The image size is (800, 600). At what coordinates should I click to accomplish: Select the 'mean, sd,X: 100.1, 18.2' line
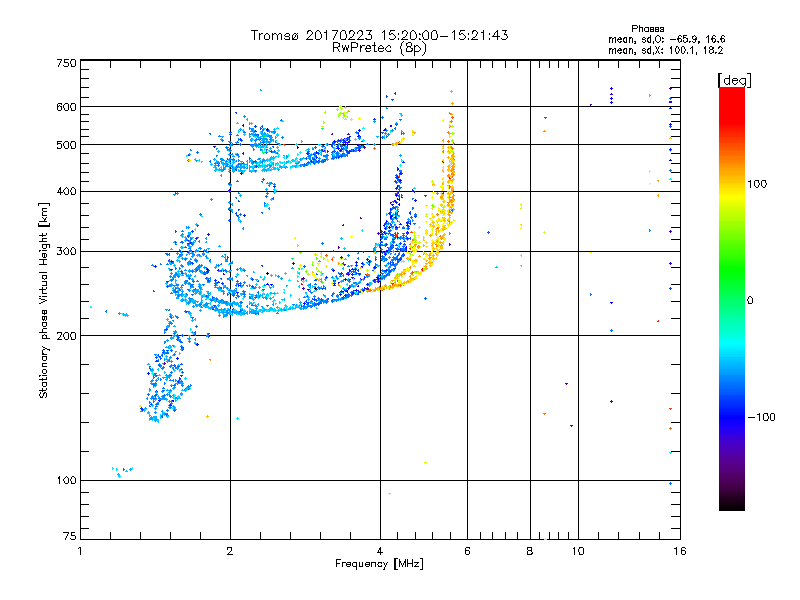coord(665,51)
